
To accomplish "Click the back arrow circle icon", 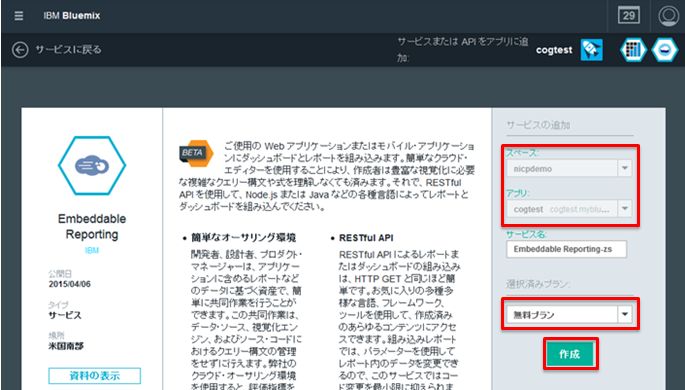I will [x=20, y=50].
